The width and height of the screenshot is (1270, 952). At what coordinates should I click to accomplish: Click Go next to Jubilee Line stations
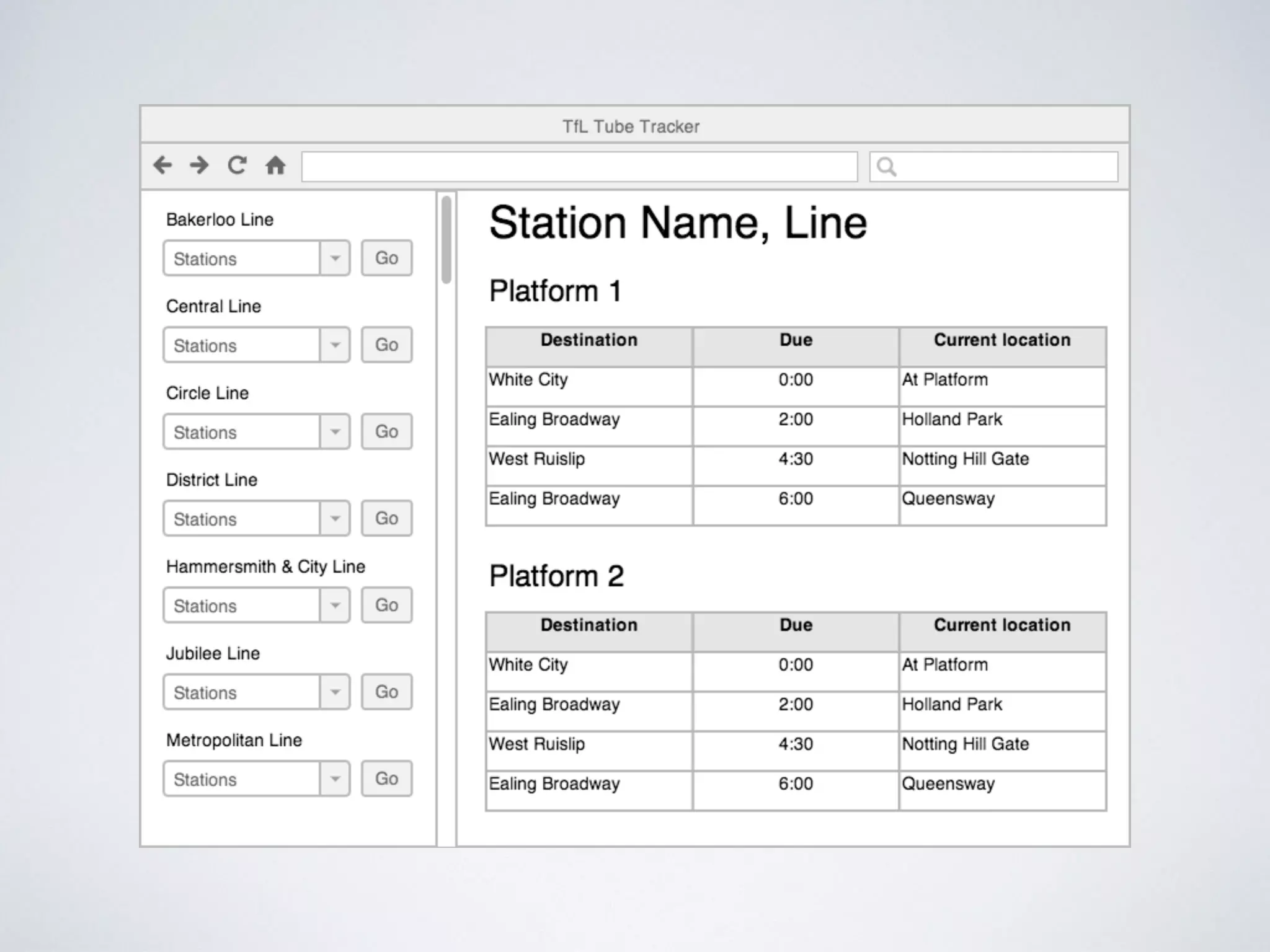[386, 692]
